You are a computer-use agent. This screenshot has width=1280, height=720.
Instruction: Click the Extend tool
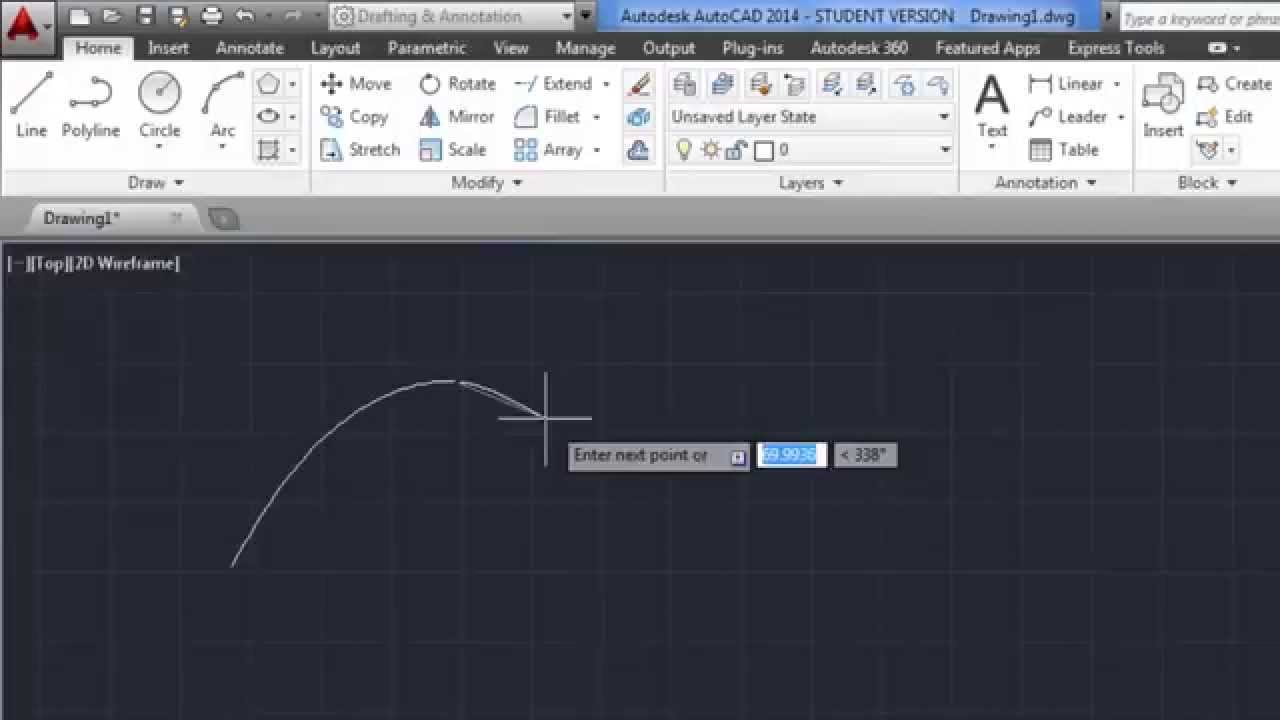point(553,84)
